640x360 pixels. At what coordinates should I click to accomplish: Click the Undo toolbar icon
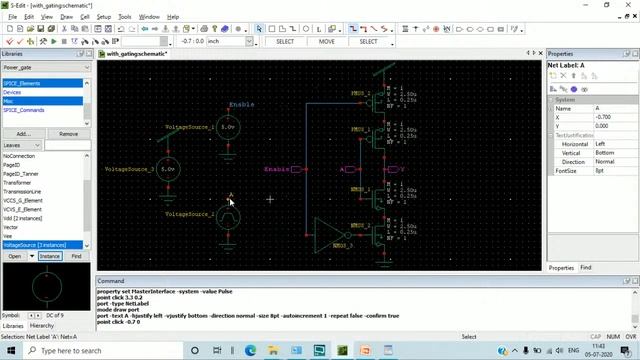[x=121, y=29]
